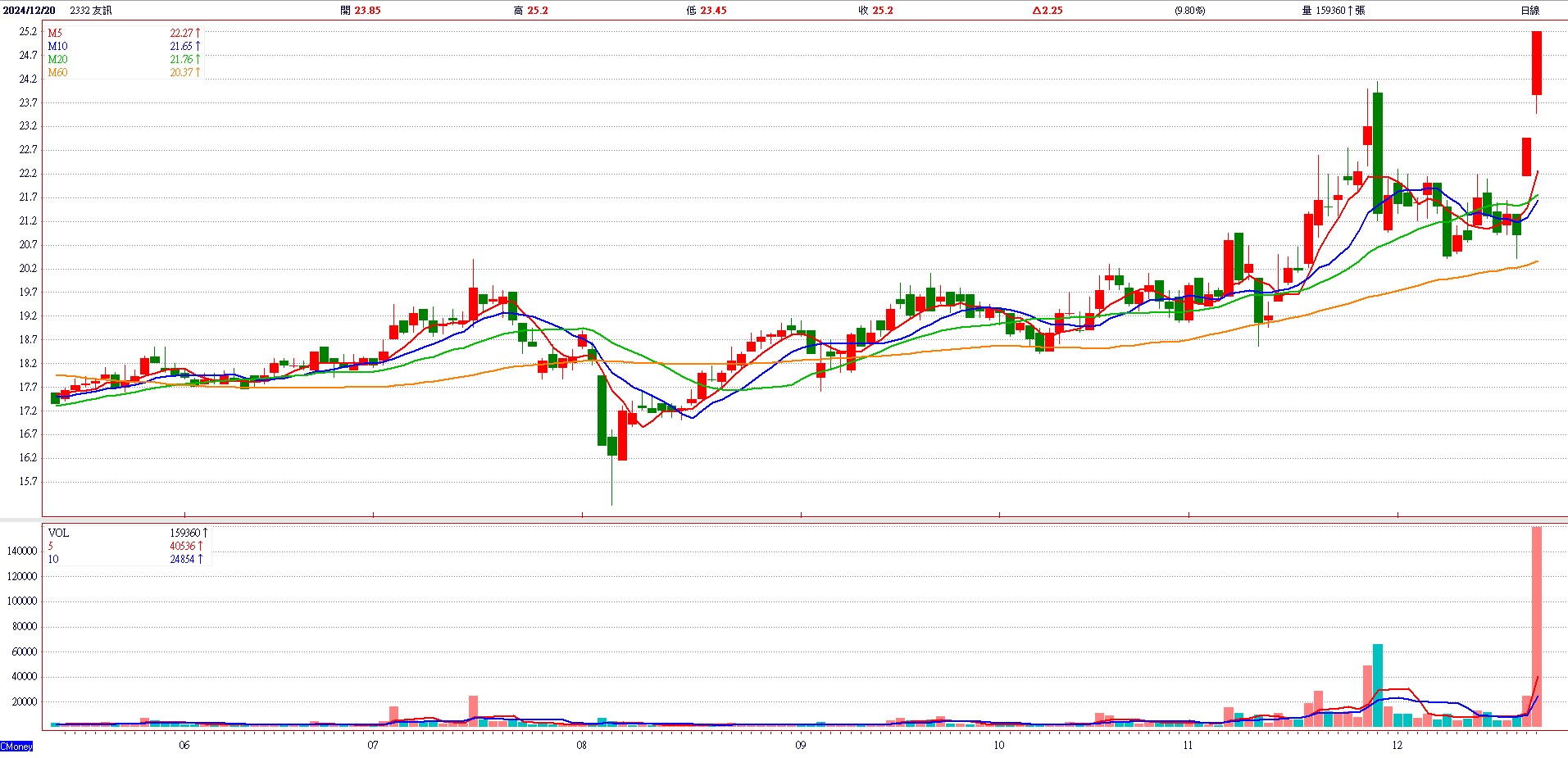The image size is (1568, 758).
Task: Select the 日線 daily chart label
Action: [x=1529, y=11]
